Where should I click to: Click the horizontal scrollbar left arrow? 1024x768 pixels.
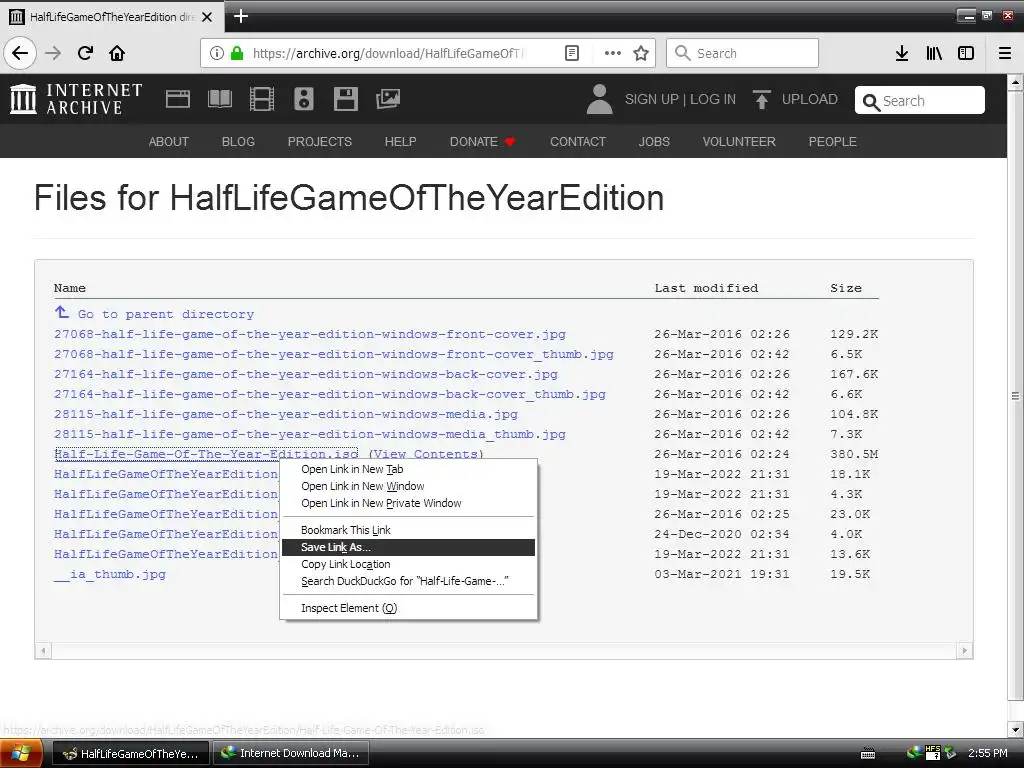43,650
